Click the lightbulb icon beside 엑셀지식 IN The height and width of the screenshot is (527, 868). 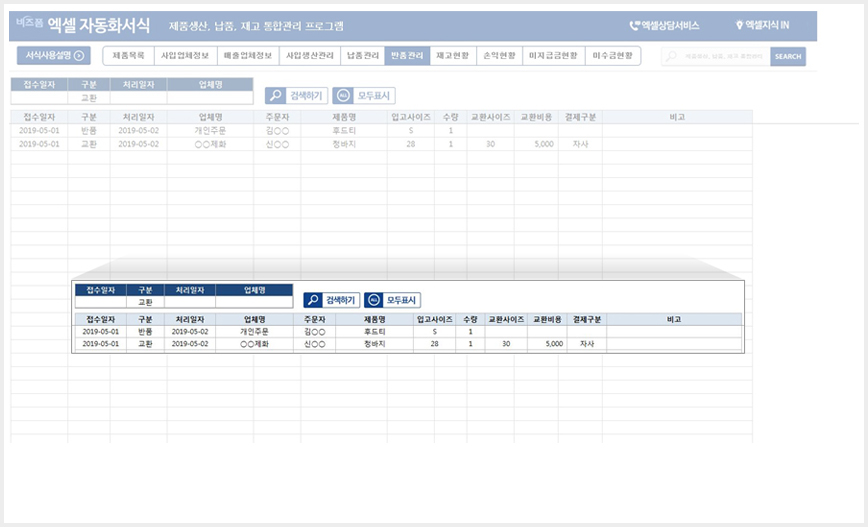point(739,25)
